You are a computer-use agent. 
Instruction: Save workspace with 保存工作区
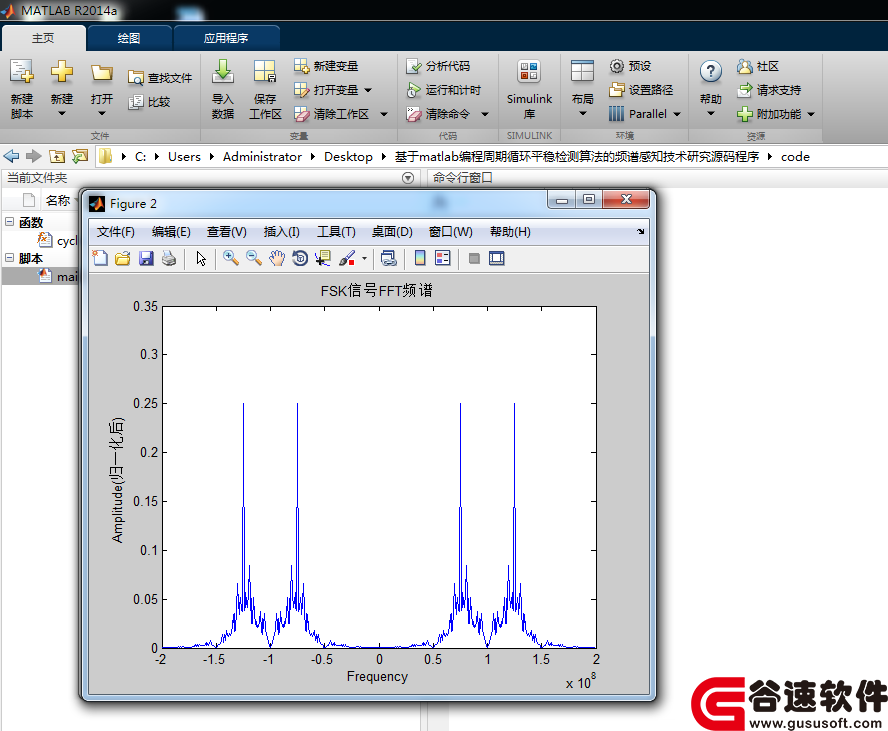(265, 89)
